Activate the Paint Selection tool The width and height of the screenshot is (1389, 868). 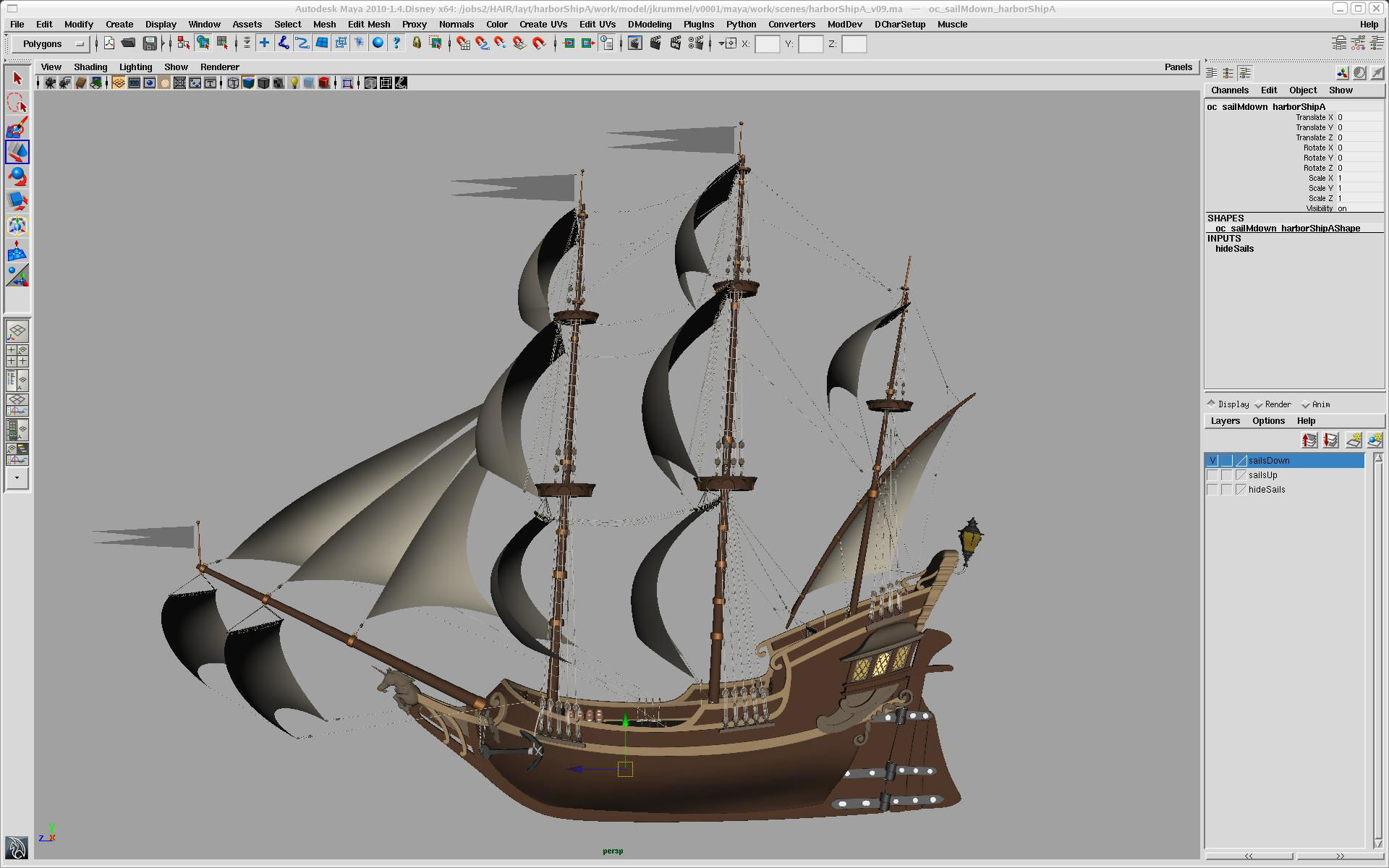[x=17, y=127]
